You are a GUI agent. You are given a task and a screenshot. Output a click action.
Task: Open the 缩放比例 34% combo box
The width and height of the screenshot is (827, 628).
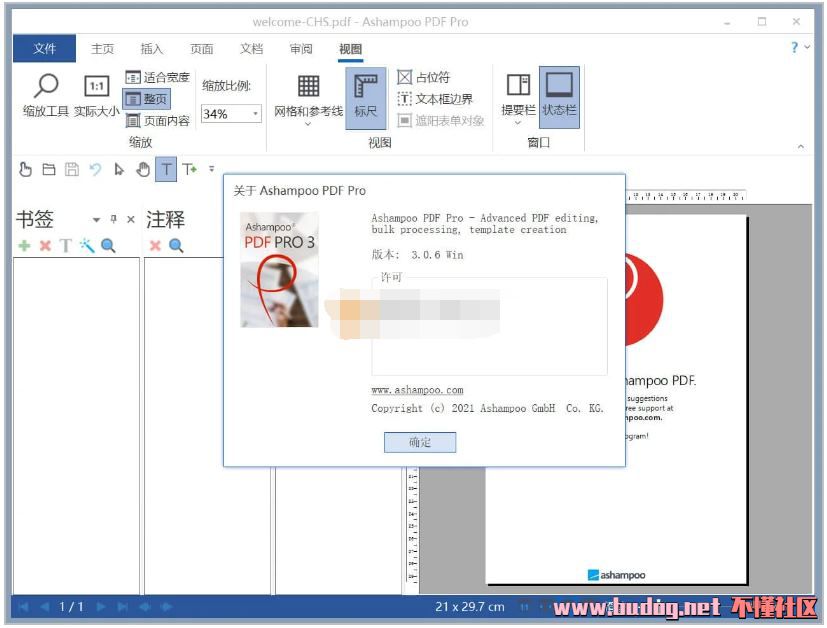click(x=231, y=113)
